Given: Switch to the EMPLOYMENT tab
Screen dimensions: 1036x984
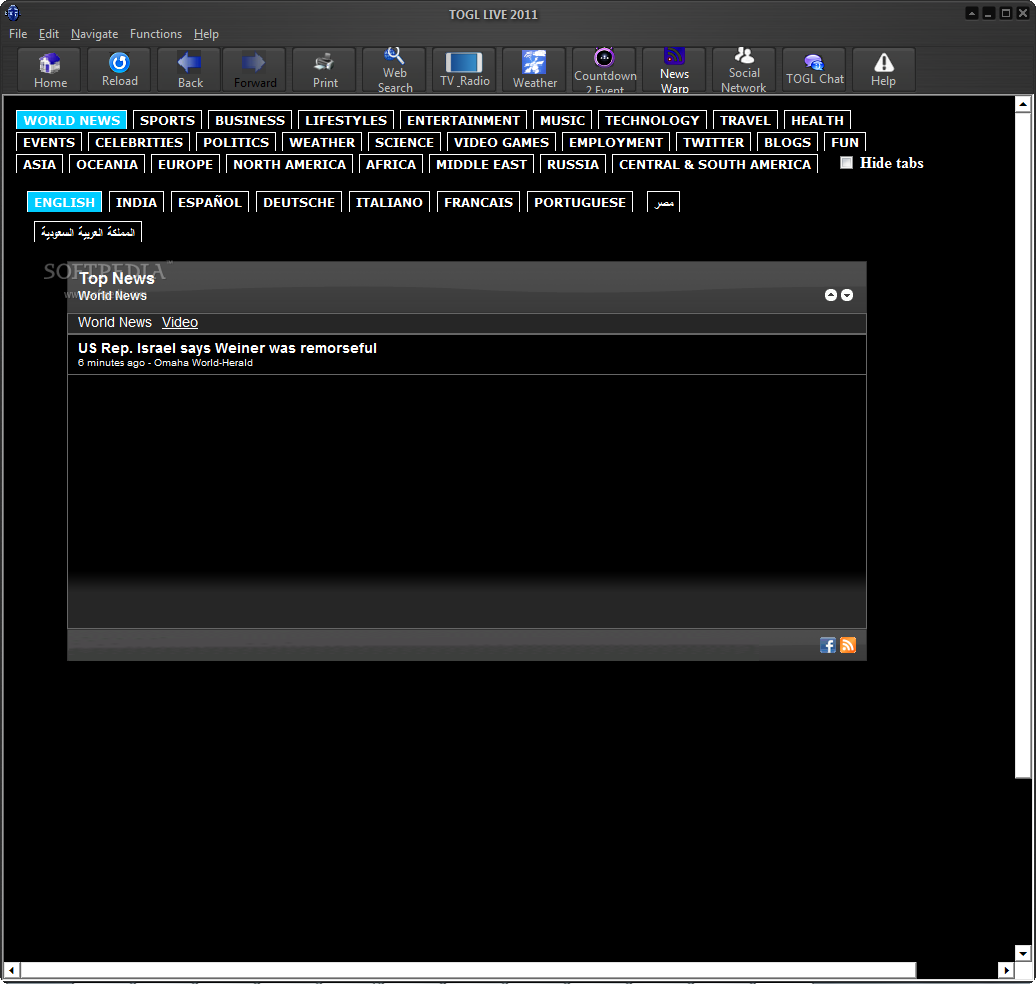Looking at the screenshot, I should point(616,142).
